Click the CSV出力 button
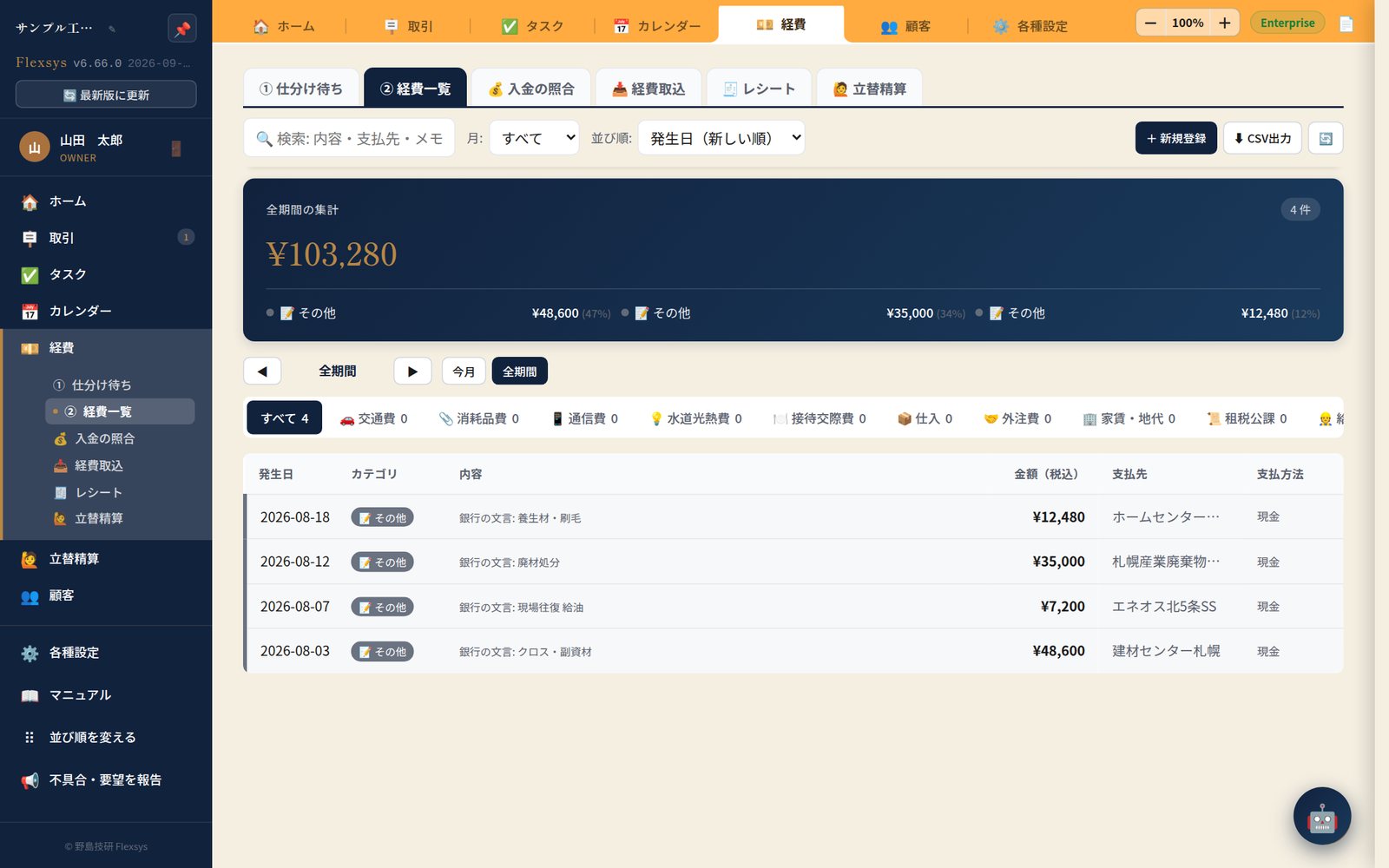Image resolution: width=1389 pixels, height=868 pixels. pos(1262,138)
